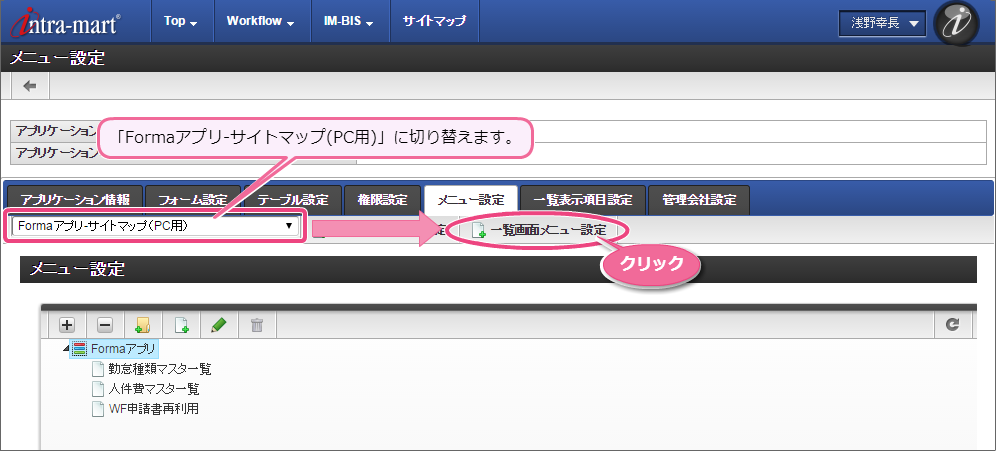Collapse the Formaアプリ tree node triangle
Viewport: 996px width, 451px height.
pos(66,348)
